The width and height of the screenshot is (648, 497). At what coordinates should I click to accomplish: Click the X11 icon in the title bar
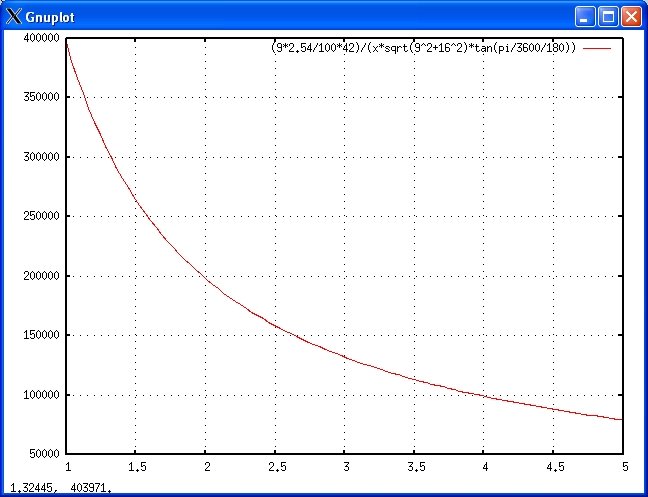click(x=14, y=17)
